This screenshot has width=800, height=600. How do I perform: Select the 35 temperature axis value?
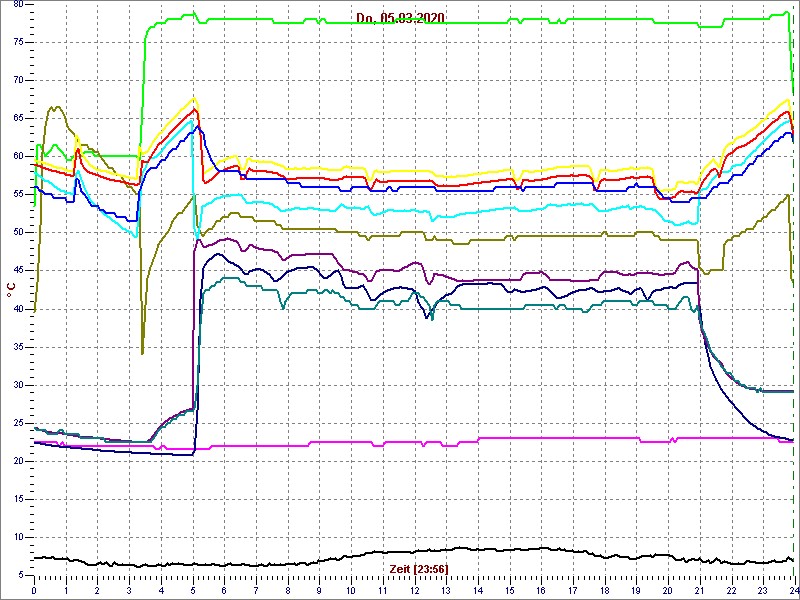pos(18,347)
